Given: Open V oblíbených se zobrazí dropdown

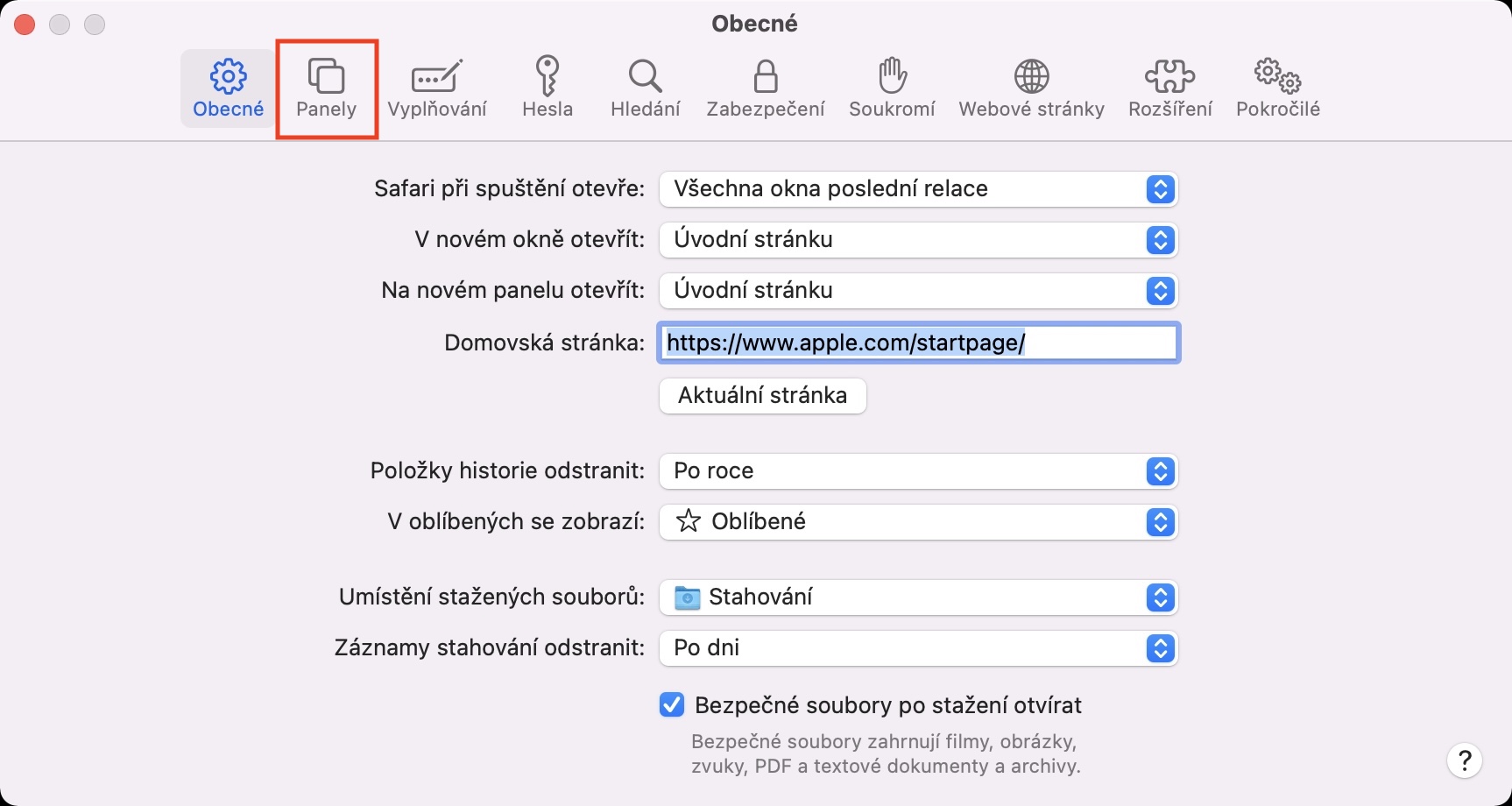Looking at the screenshot, I should pos(917,522).
